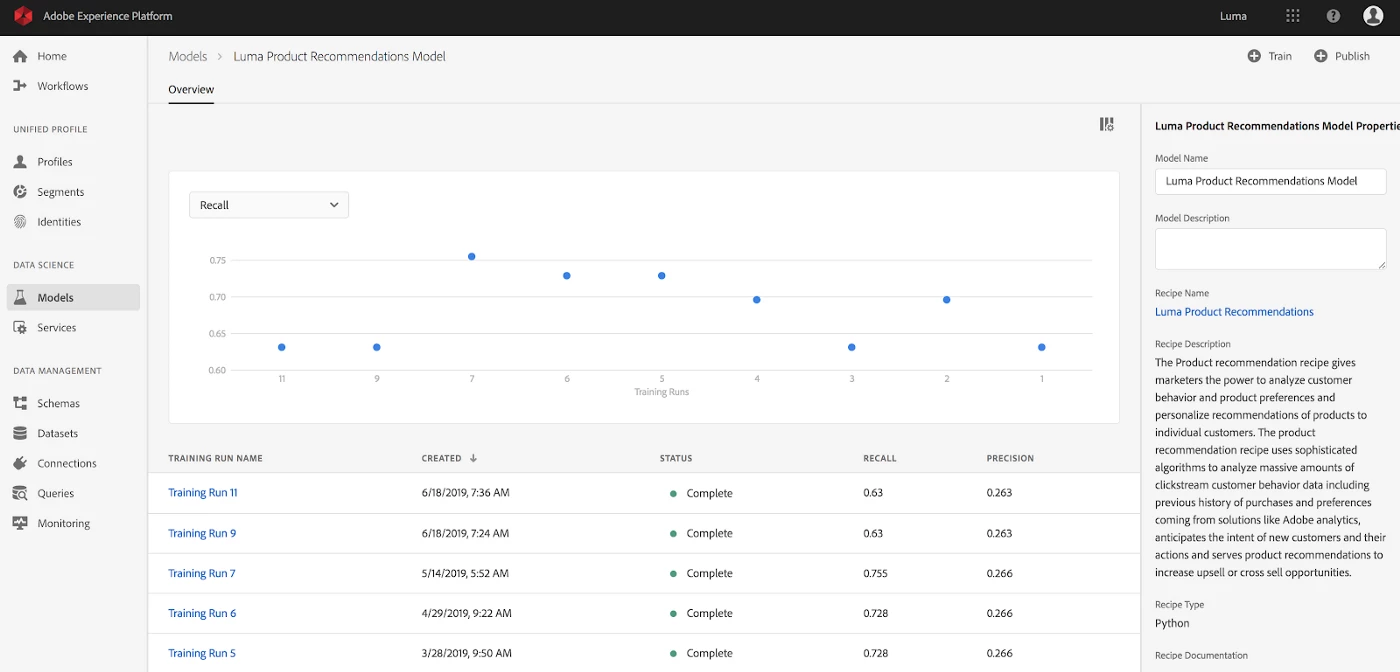The image size is (1400, 672).
Task: Click the Python recipe type value
Action: [x=1172, y=623]
